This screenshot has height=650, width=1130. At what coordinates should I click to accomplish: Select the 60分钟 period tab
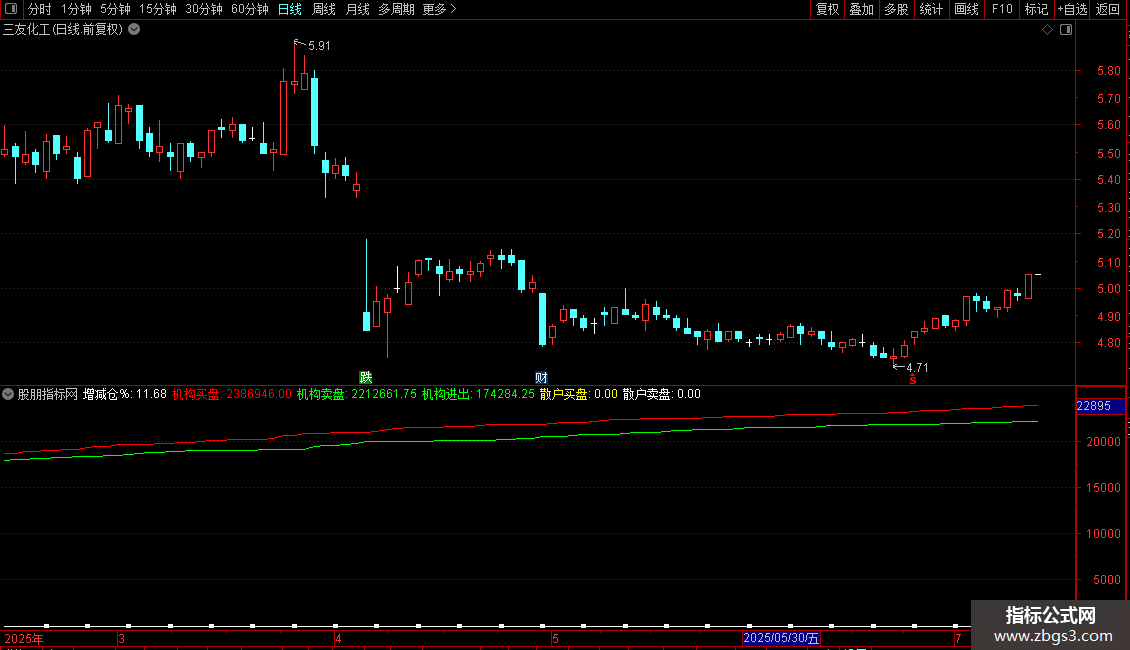(250, 9)
